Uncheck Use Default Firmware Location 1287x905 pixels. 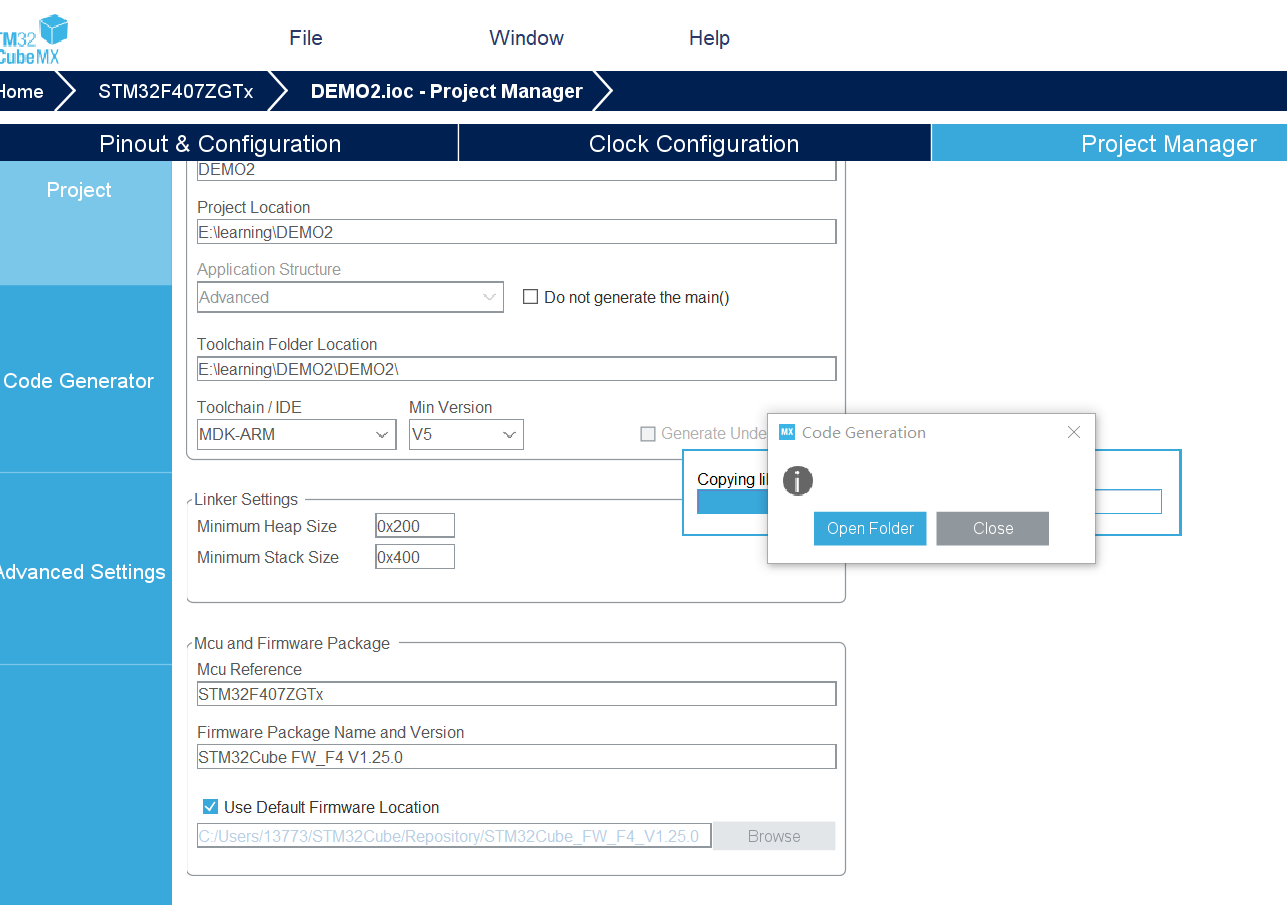coord(210,807)
